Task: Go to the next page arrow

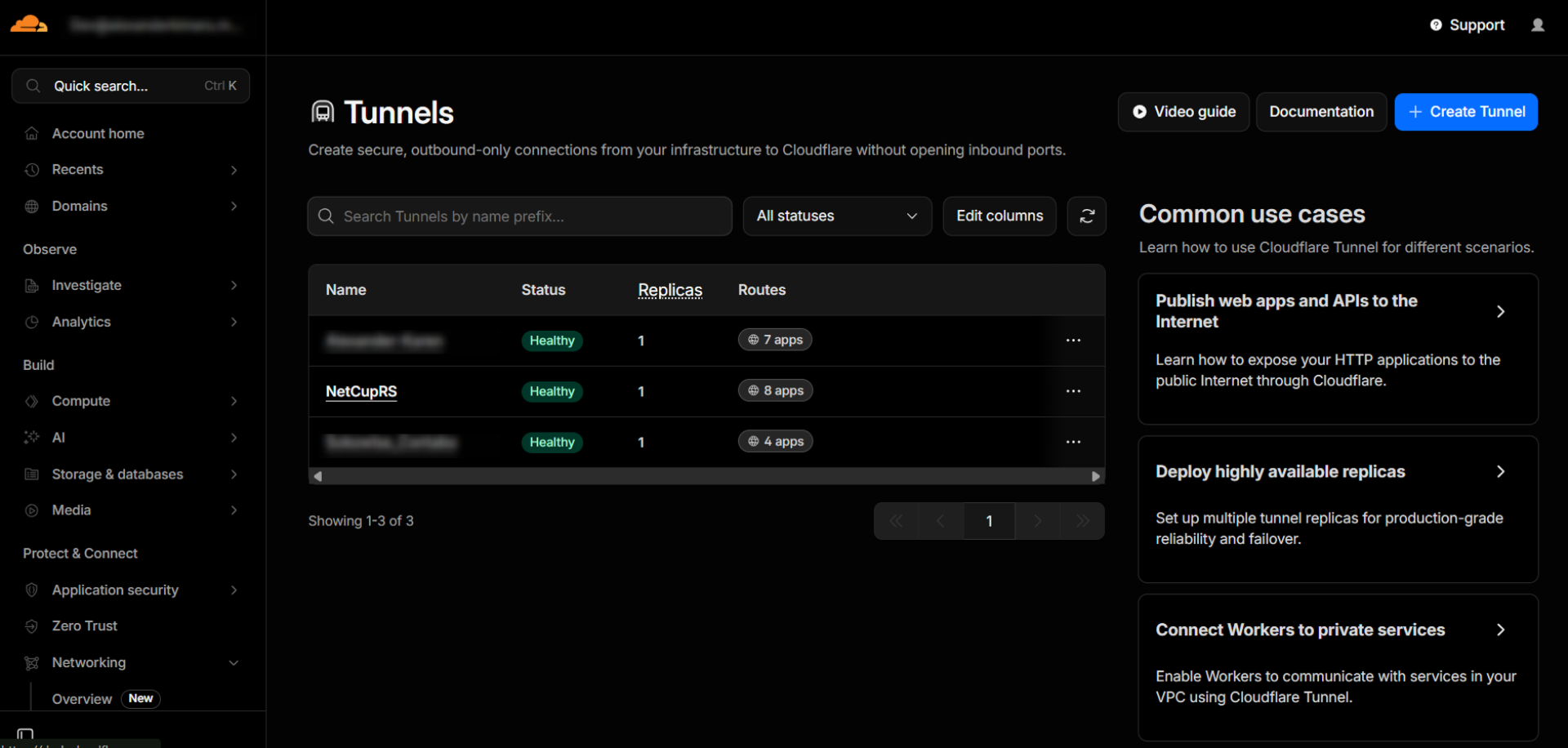Action: pos(1038,521)
